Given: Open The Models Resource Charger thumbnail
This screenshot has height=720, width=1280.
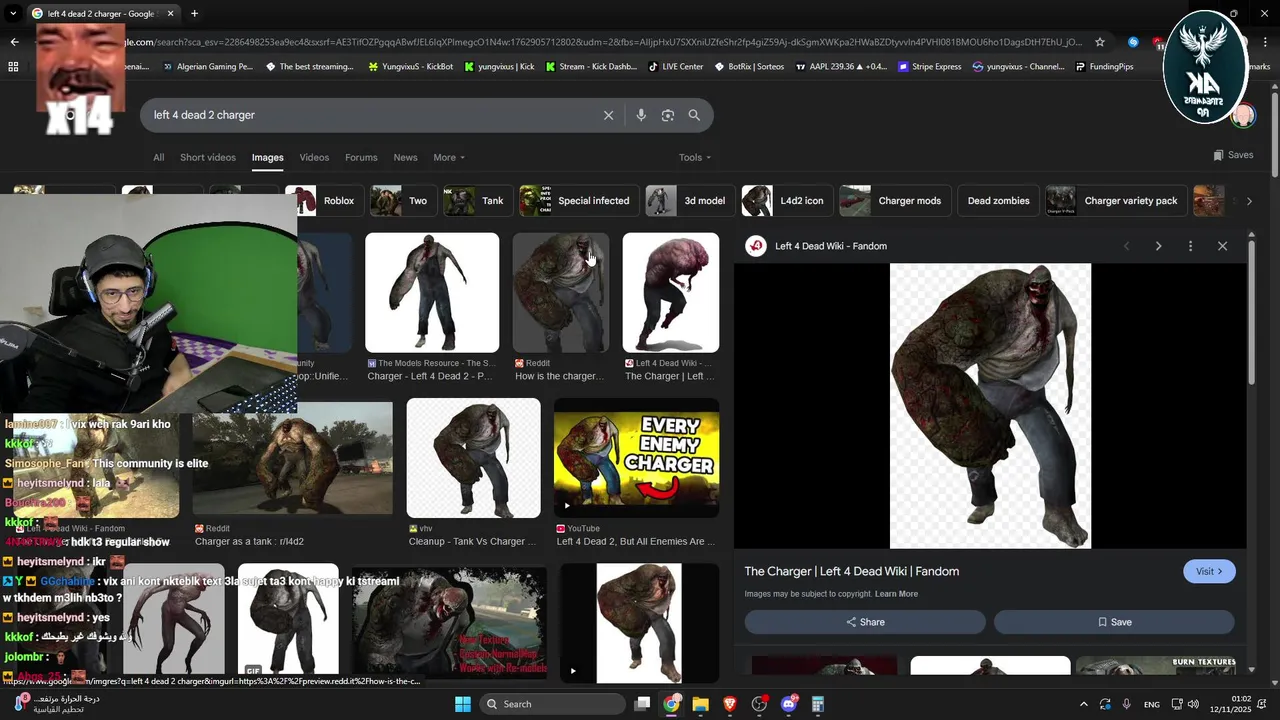Looking at the screenshot, I should tap(432, 292).
